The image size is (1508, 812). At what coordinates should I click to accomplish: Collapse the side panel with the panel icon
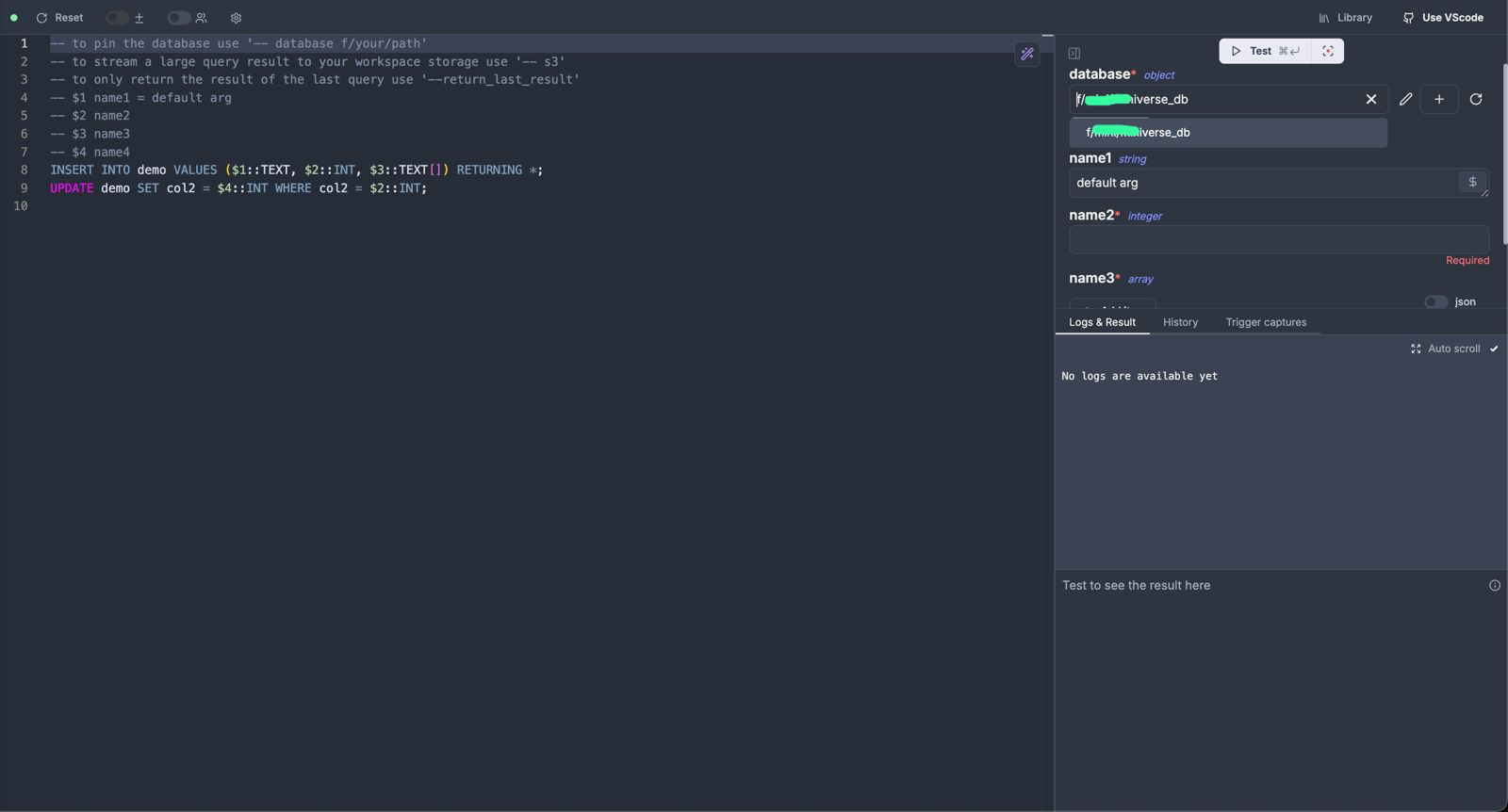pyautogui.click(x=1074, y=54)
